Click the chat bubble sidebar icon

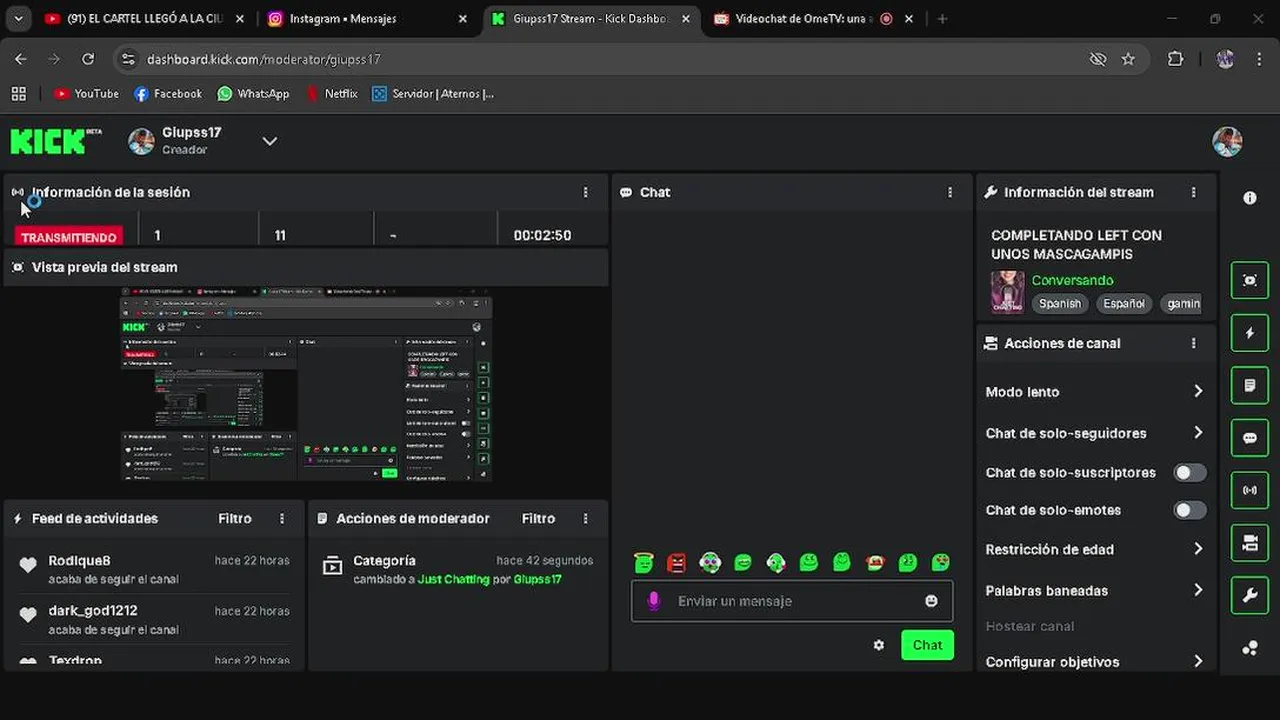click(x=1250, y=438)
